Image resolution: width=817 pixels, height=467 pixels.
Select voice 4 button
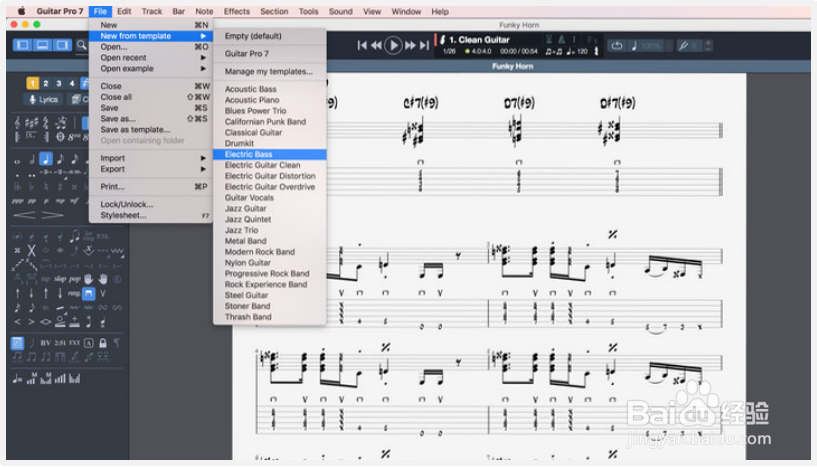[x=72, y=83]
